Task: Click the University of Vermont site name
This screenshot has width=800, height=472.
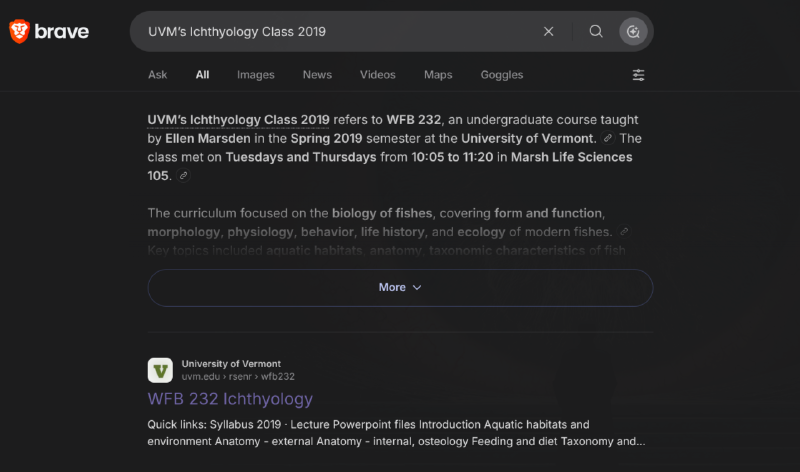Action: [x=231, y=364]
